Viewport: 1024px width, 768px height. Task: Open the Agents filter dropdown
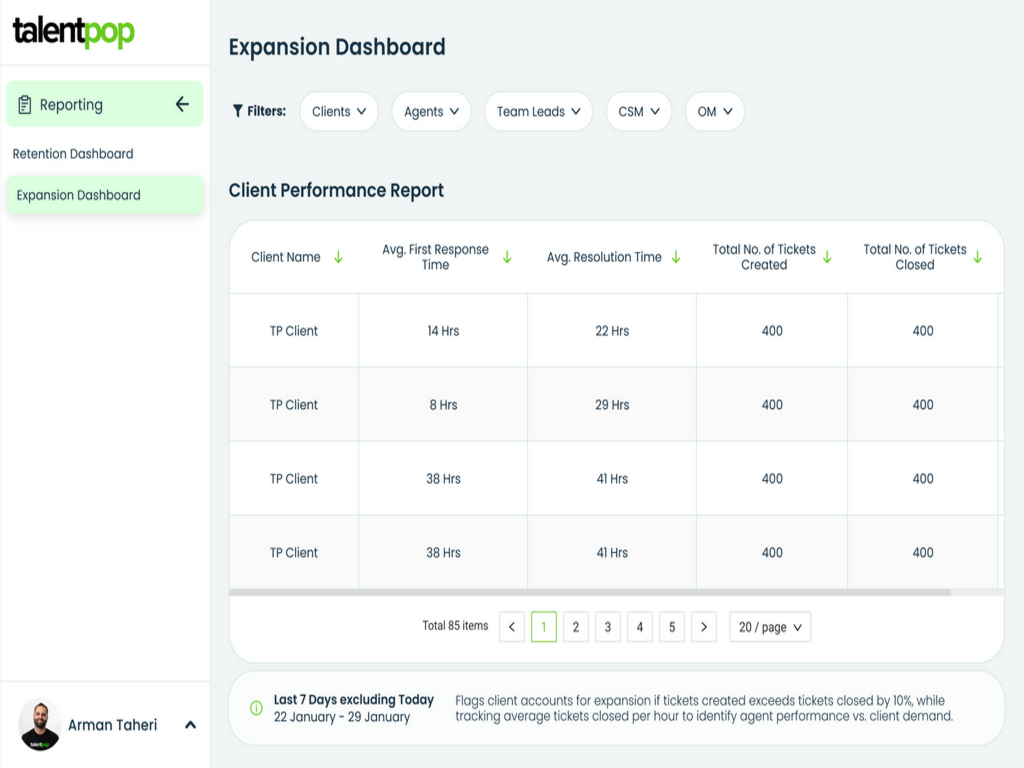[x=431, y=111]
